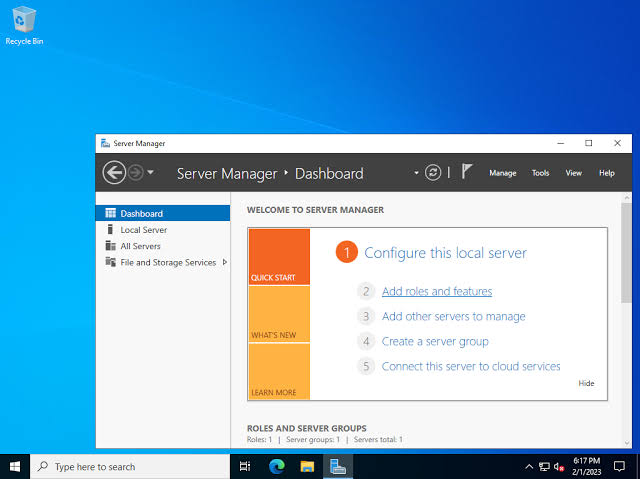Maximize the Server Manager window

tap(589, 143)
